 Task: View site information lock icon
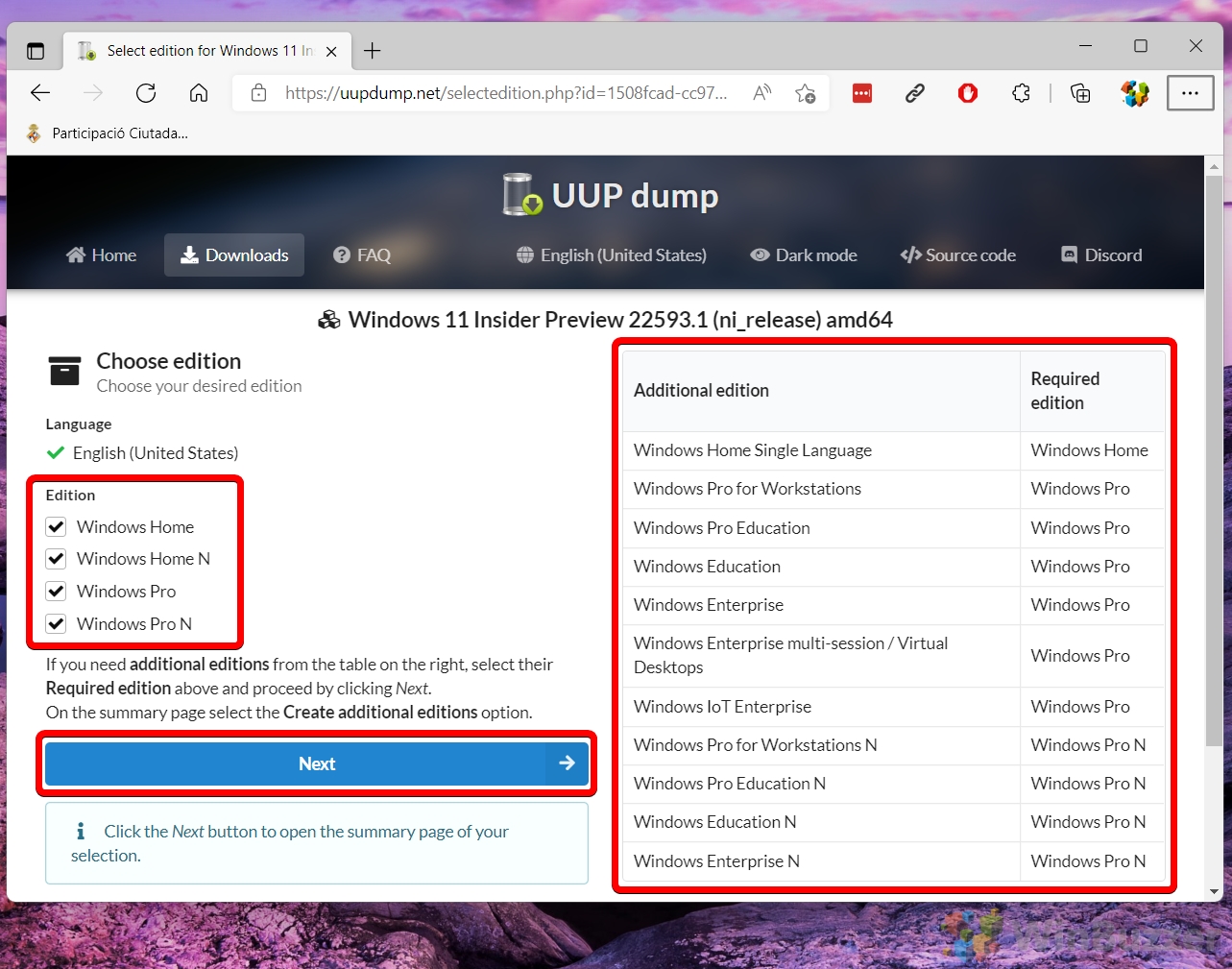tap(258, 93)
